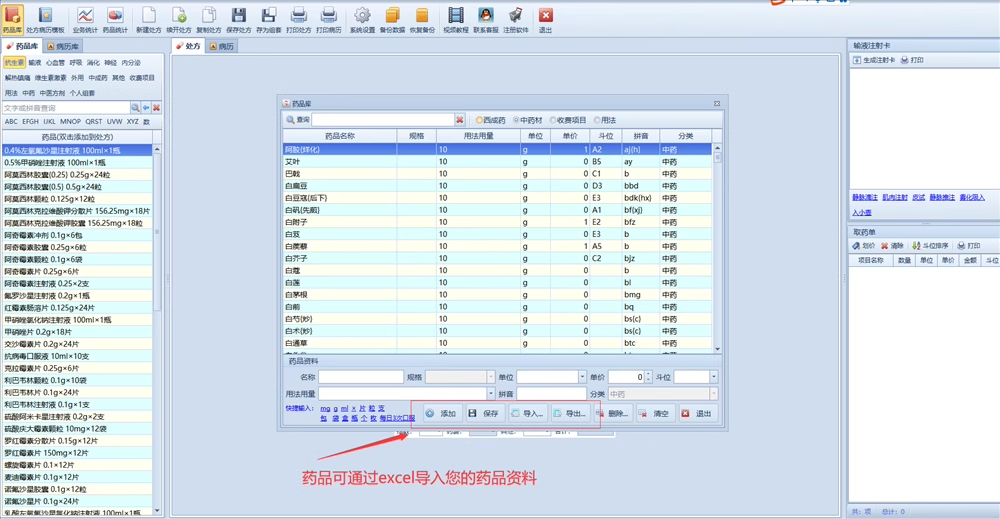Select the 白附子 row in drug table
This screenshot has width=1000, height=519.
tap(497, 223)
